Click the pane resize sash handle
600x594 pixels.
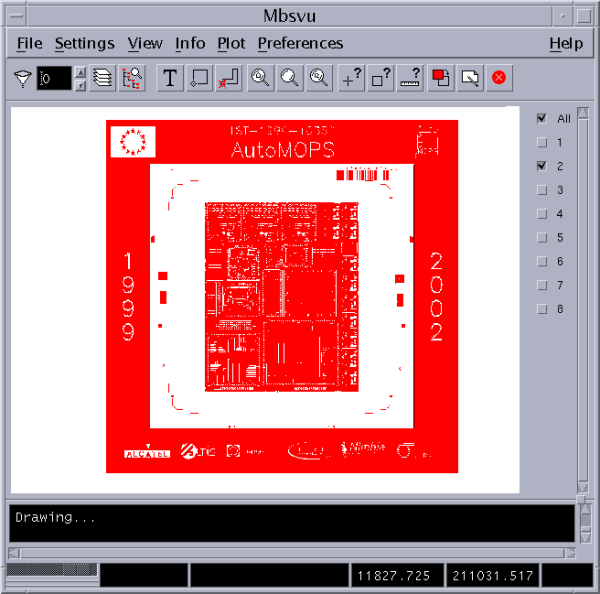coord(581,499)
